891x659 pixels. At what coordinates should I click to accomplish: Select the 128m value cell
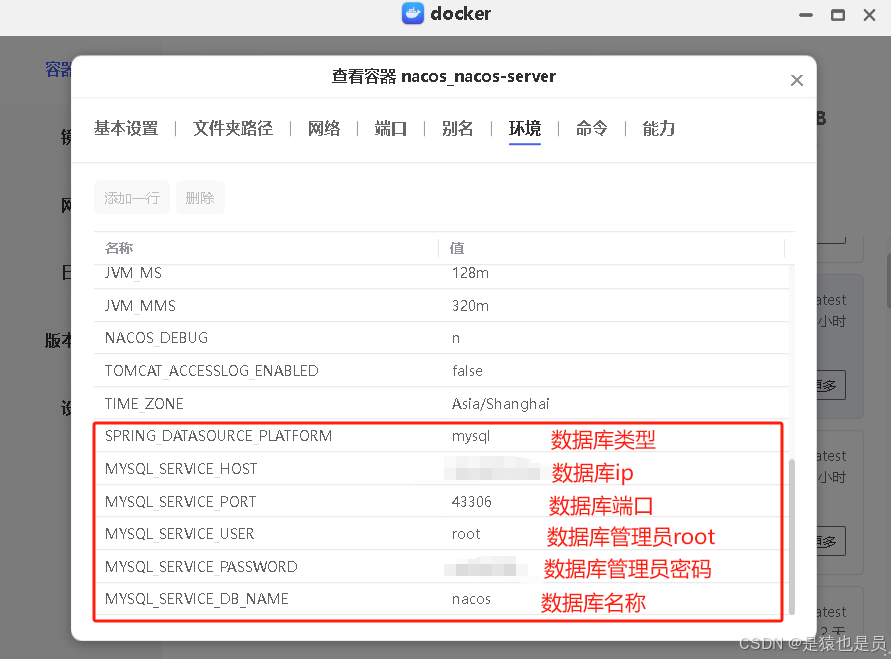471,273
